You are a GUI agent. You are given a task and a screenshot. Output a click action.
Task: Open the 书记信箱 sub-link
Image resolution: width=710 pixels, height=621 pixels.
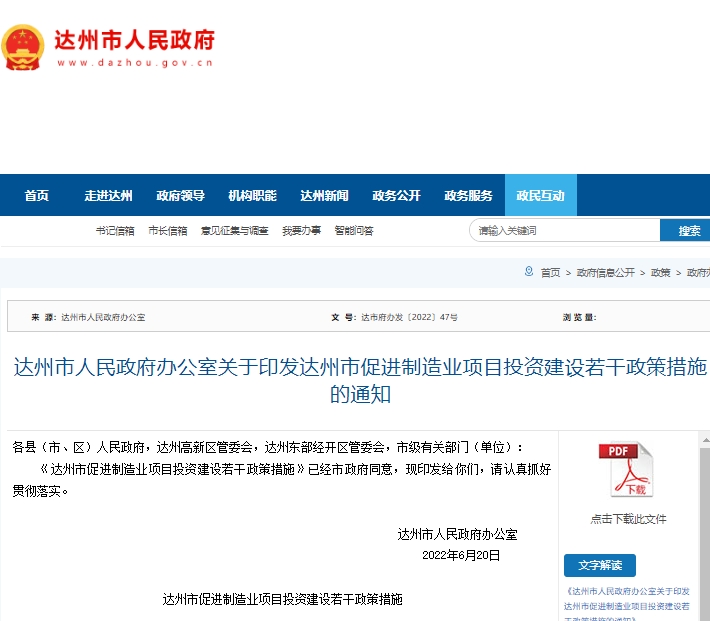pos(115,231)
